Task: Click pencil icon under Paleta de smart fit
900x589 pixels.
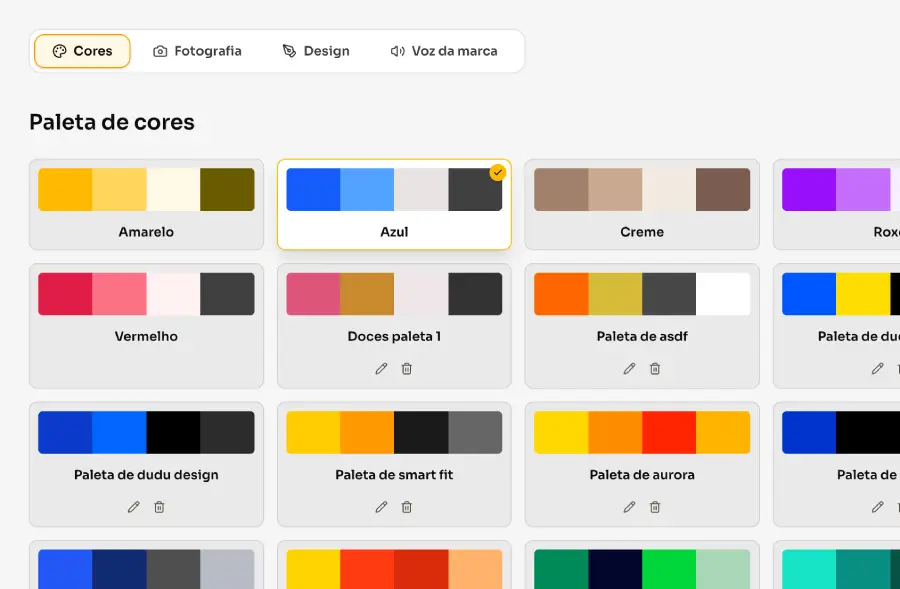Action: [381, 507]
